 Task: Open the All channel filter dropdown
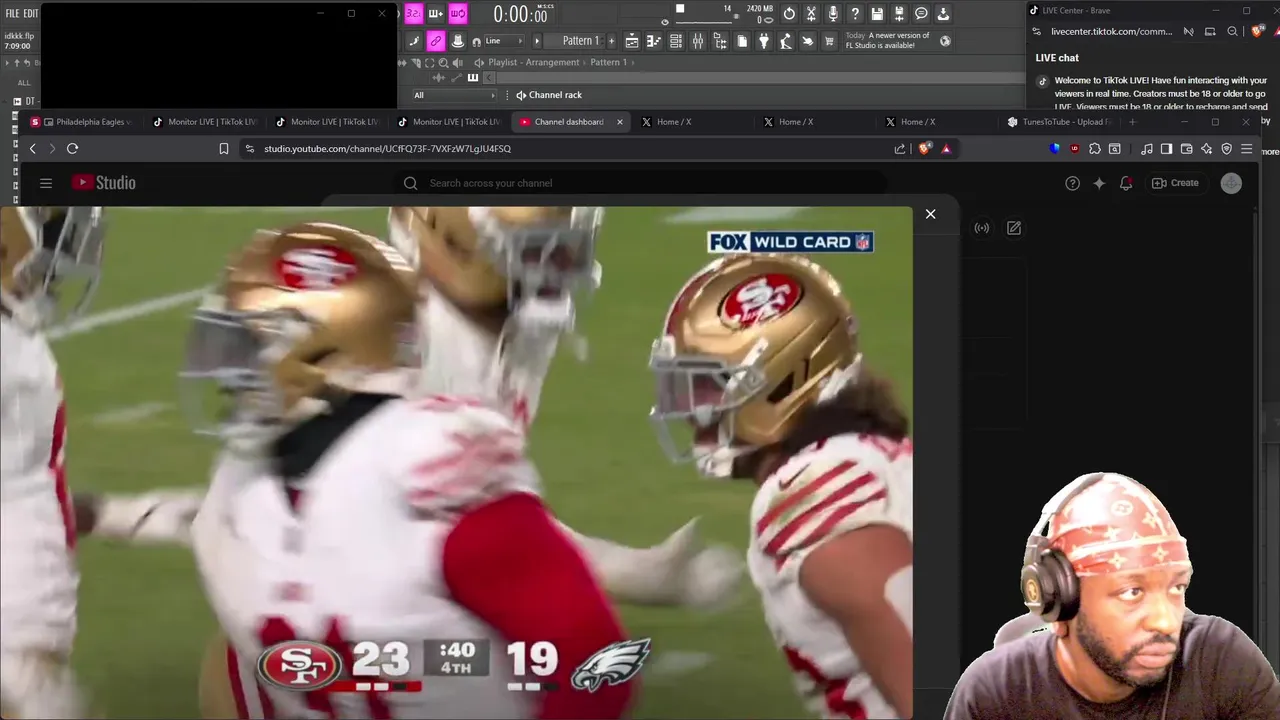tap(454, 95)
